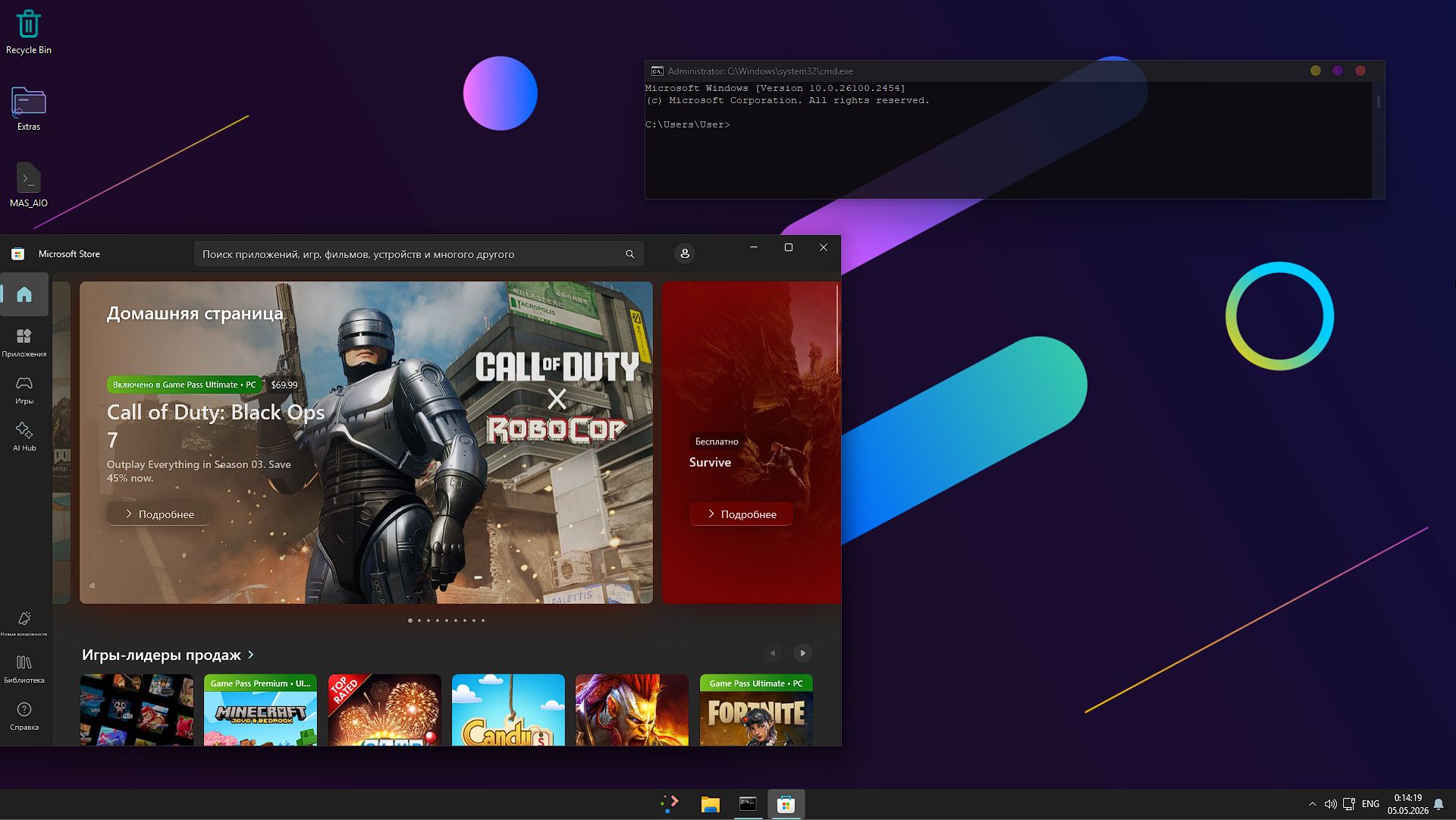Open Приложения section in the Store sidebar
The width and height of the screenshot is (1456, 820).
24,342
